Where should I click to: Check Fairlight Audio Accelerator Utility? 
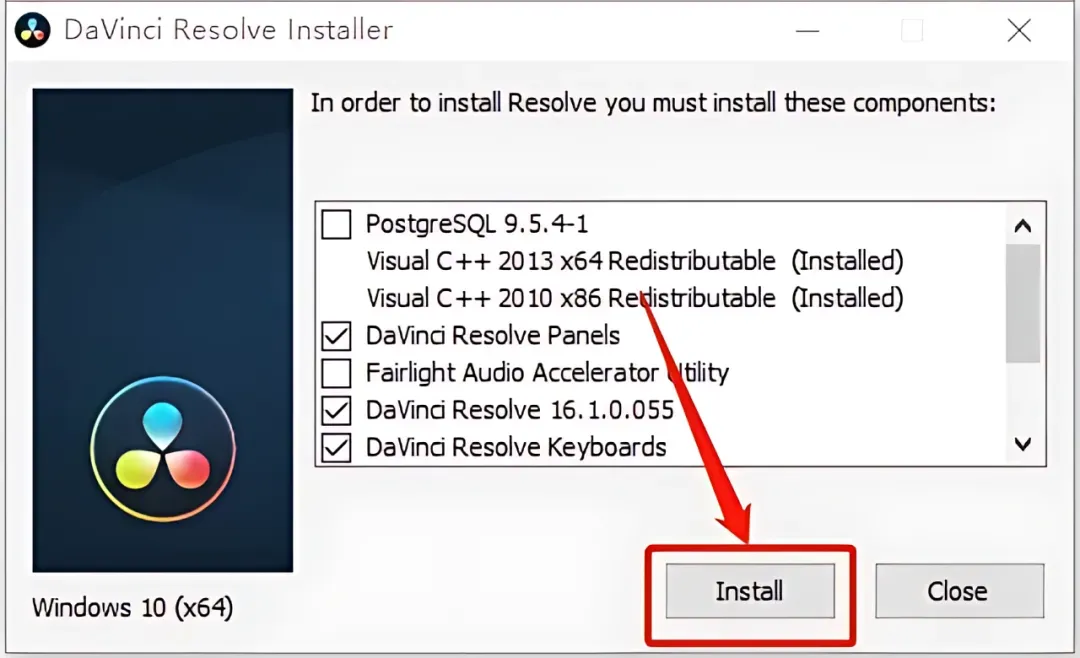point(336,373)
